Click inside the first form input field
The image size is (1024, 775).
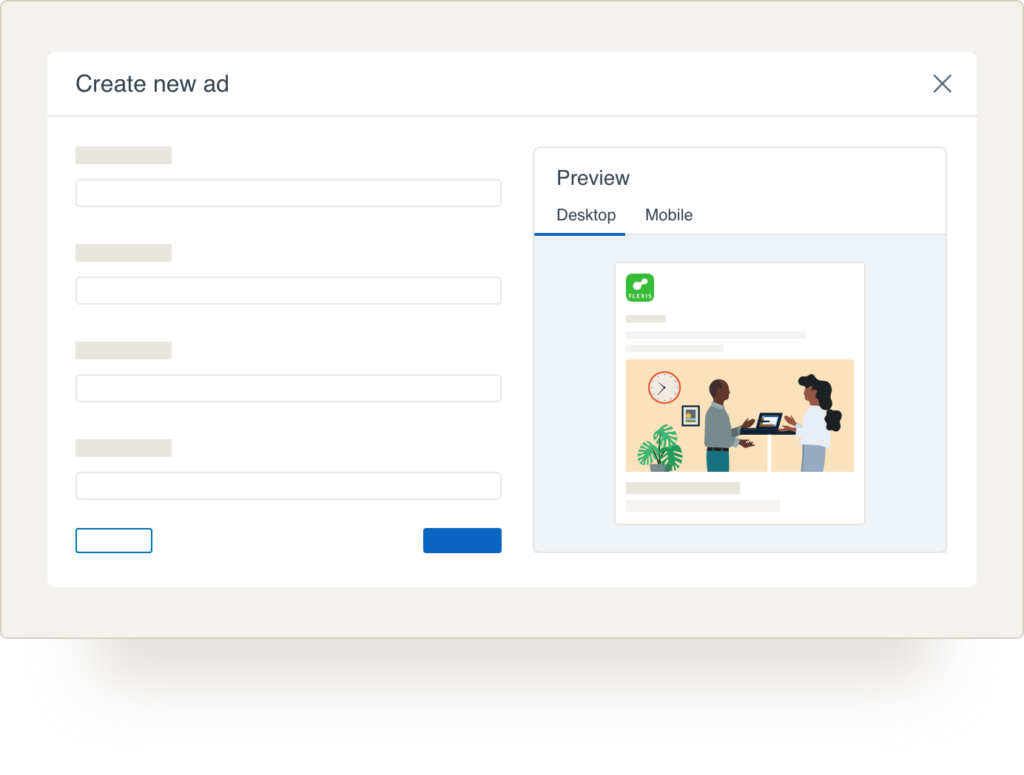point(288,192)
